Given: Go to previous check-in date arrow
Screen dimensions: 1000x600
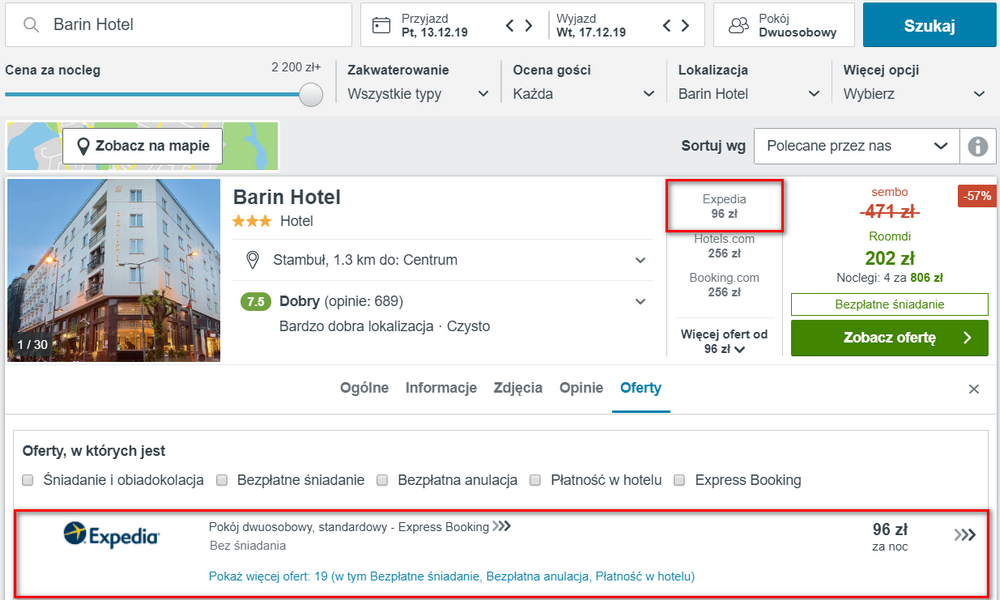Looking at the screenshot, I should (x=510, y=25).
